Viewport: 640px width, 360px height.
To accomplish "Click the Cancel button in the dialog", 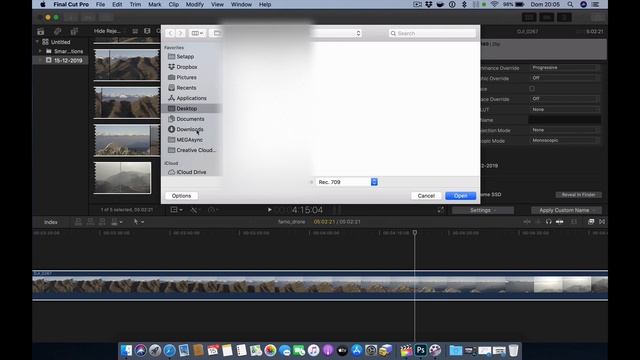I will [x=426, y=196].
